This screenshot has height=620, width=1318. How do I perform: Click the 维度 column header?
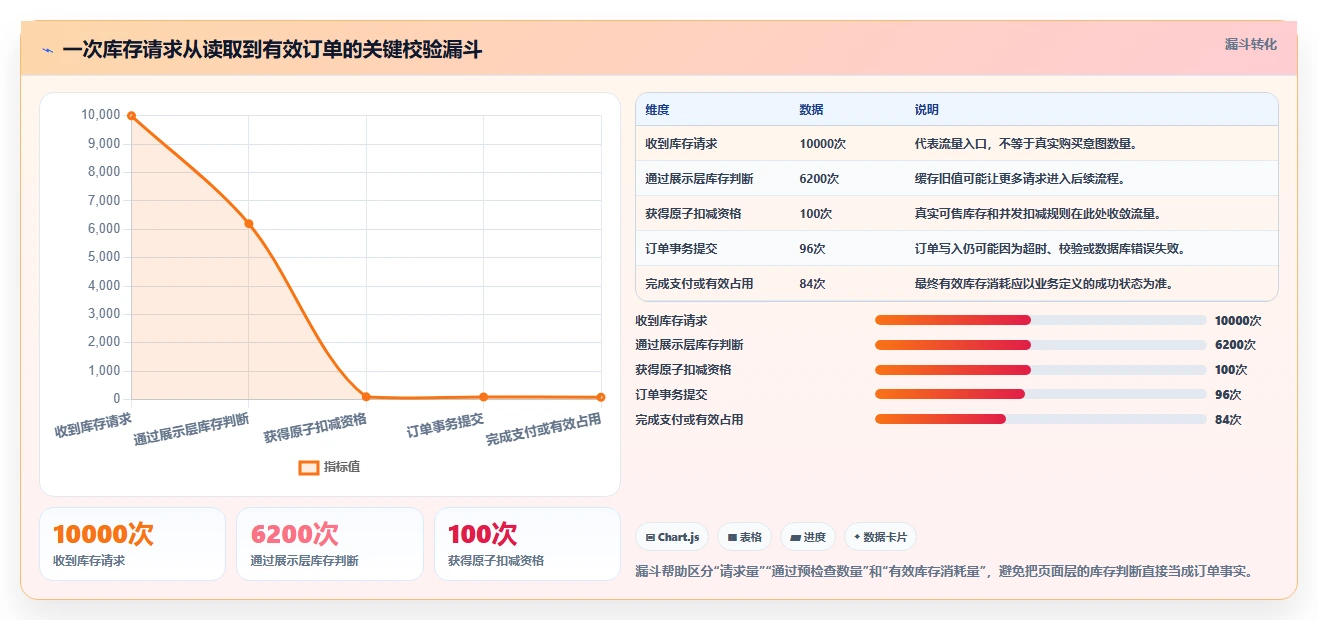(657, 110)
